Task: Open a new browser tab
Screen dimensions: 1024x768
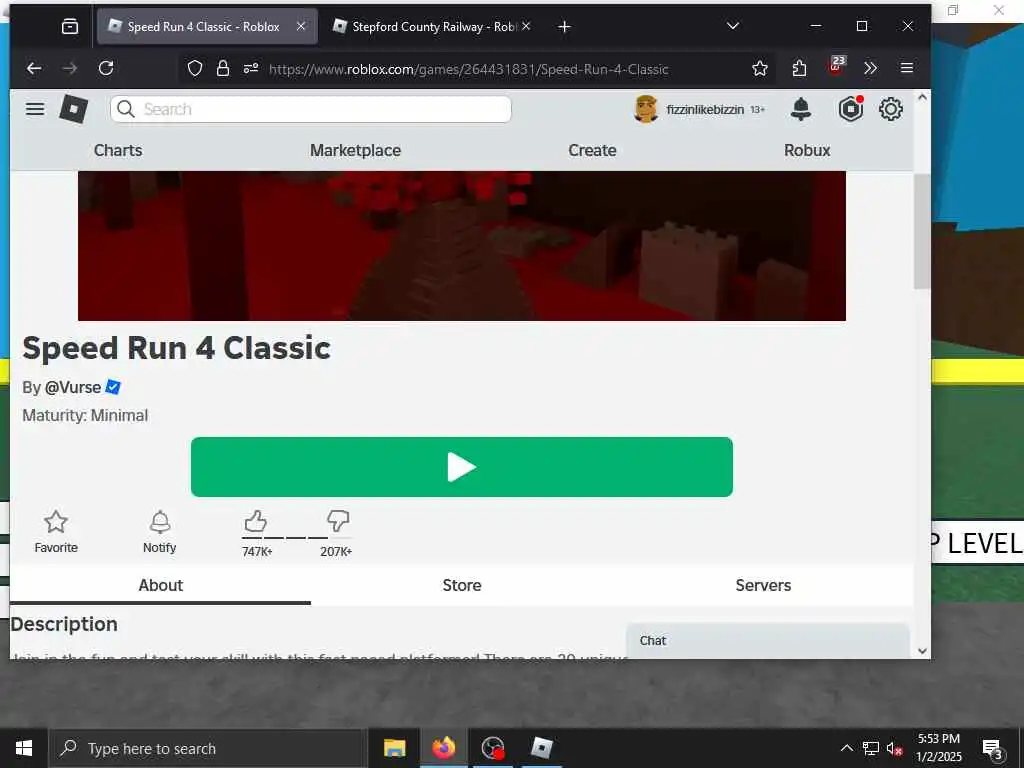Action: point(564,27)
